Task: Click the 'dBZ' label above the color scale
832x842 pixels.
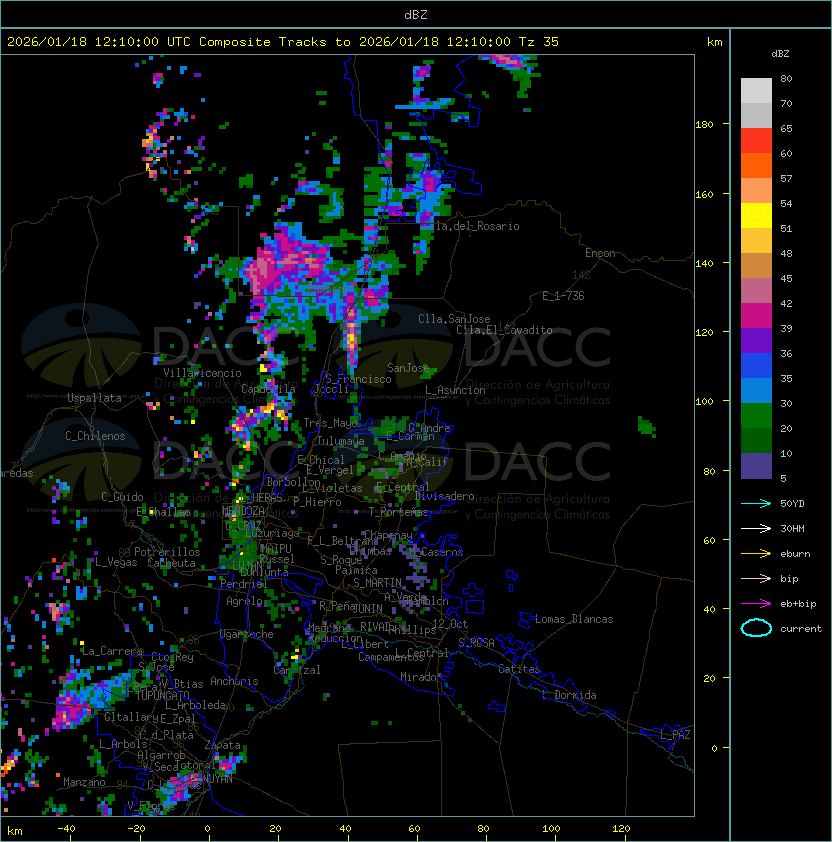Action: [780, 54]
